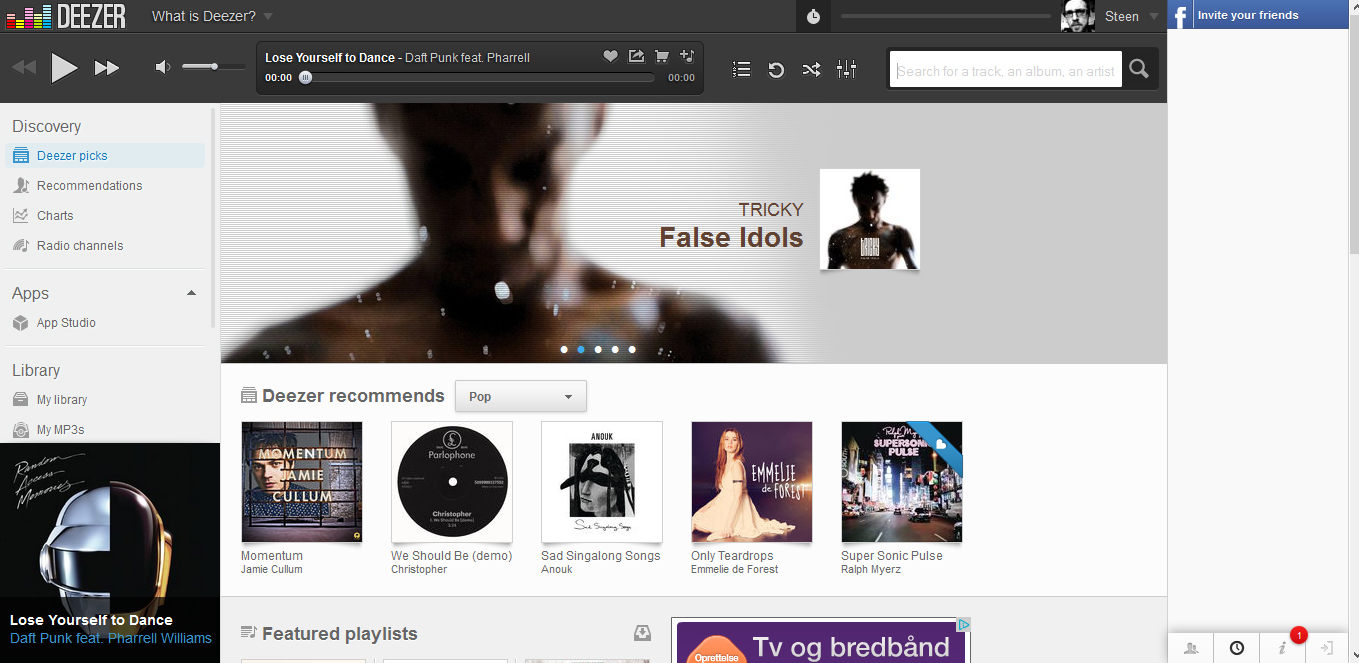Skip to the previous track
Screen dimensions: 1359x663
pyautogui.click(x=24, y=68)
